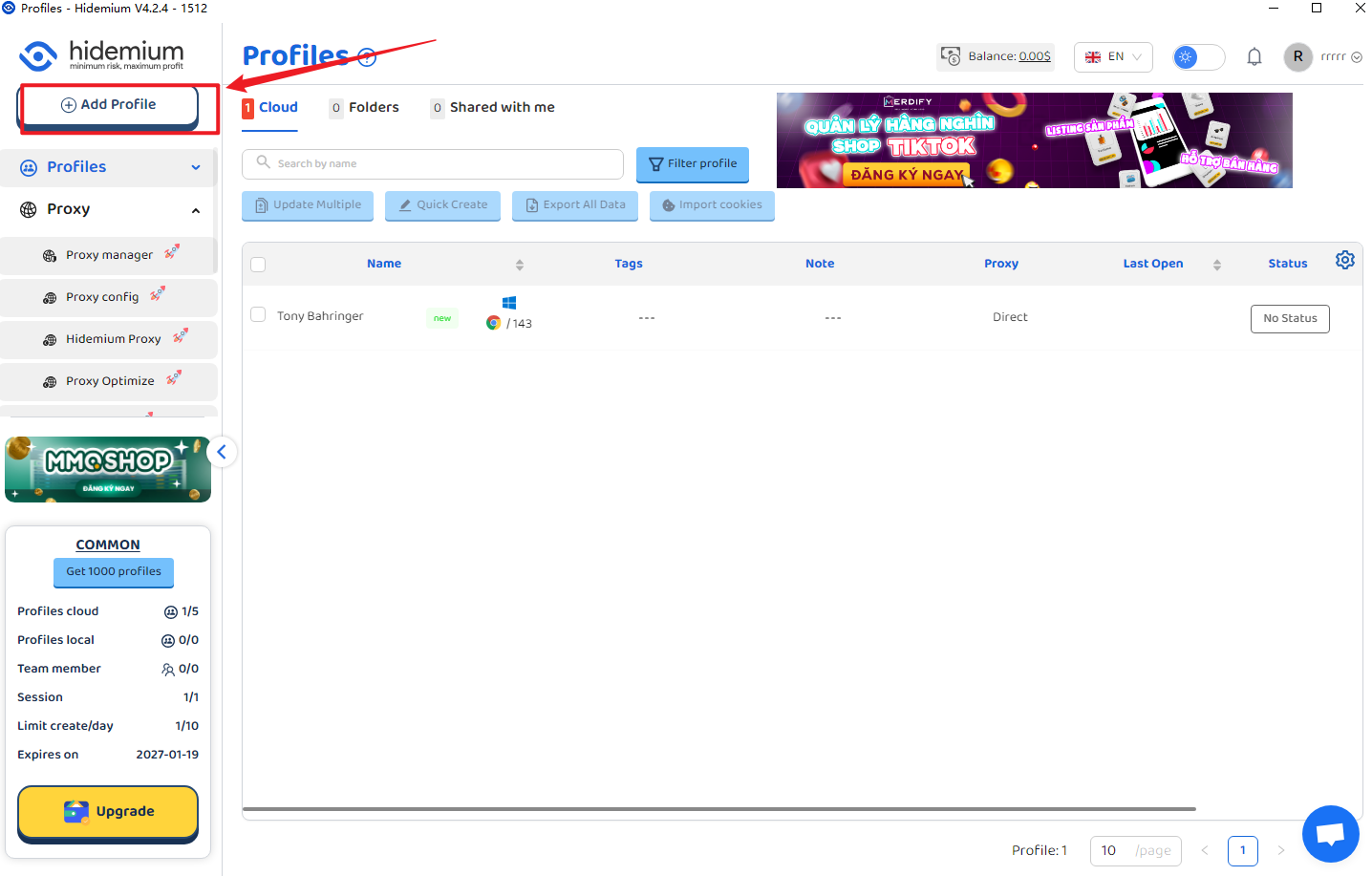Click the wallet balance icon
Viewport: 1372px width, 876px height.
(x=951, y=56)
